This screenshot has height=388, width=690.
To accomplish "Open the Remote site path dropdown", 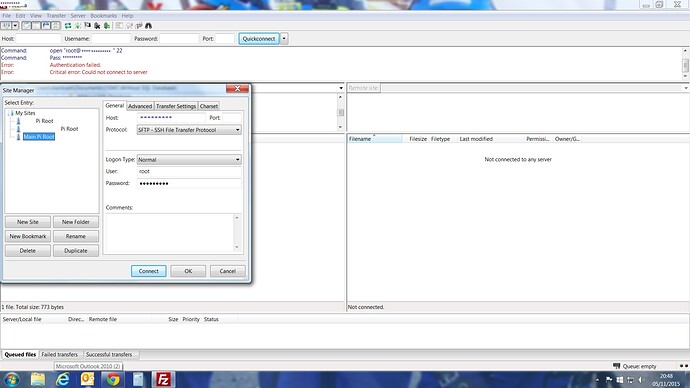I will coord(686,88).
